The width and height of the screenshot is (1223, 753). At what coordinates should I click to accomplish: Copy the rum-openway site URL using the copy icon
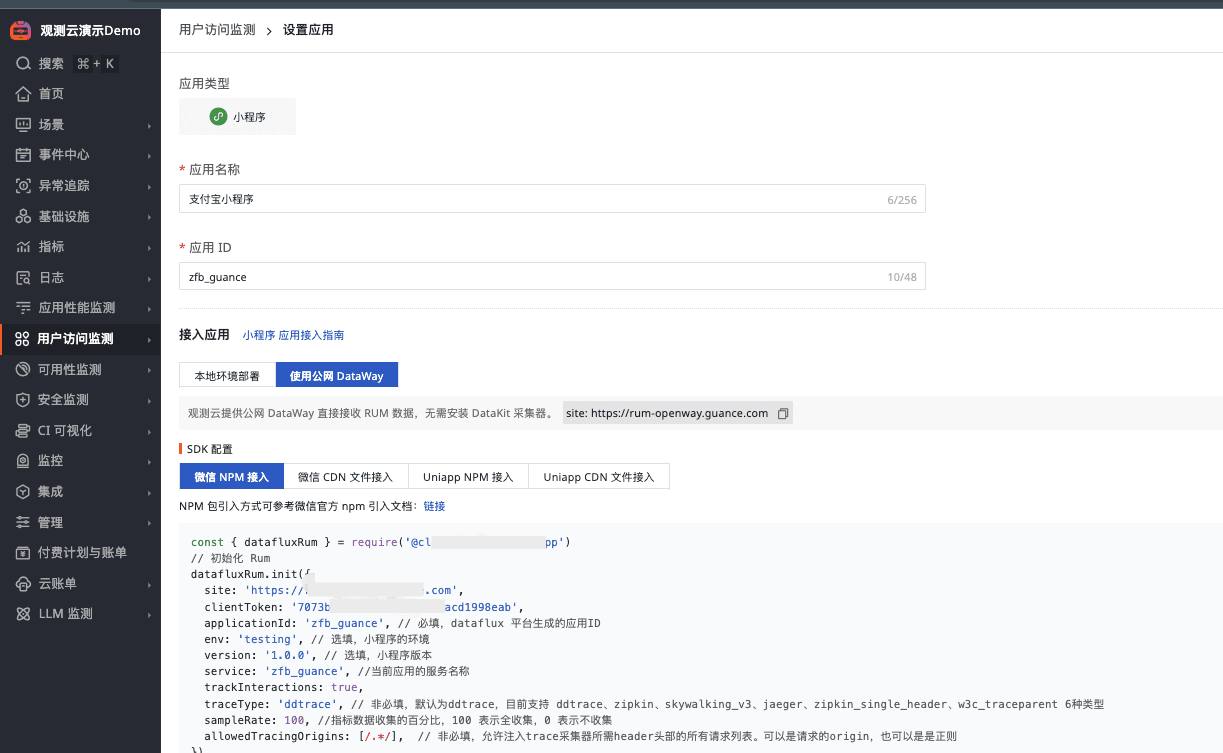pyautogui.click(x=783, y=413)
